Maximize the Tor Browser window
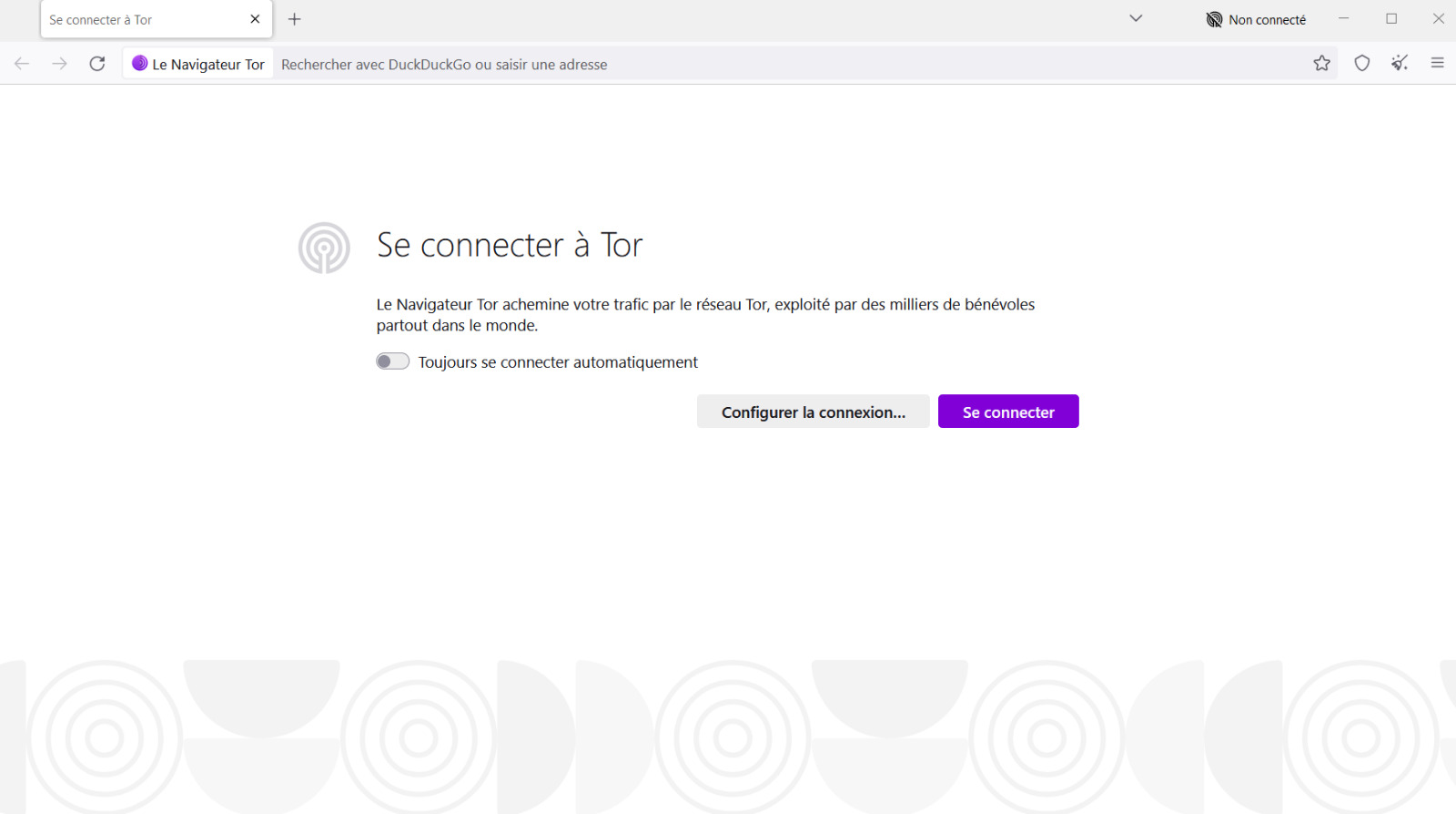This screenshot has width=1456, height=814. click(x=1391, y=18)
